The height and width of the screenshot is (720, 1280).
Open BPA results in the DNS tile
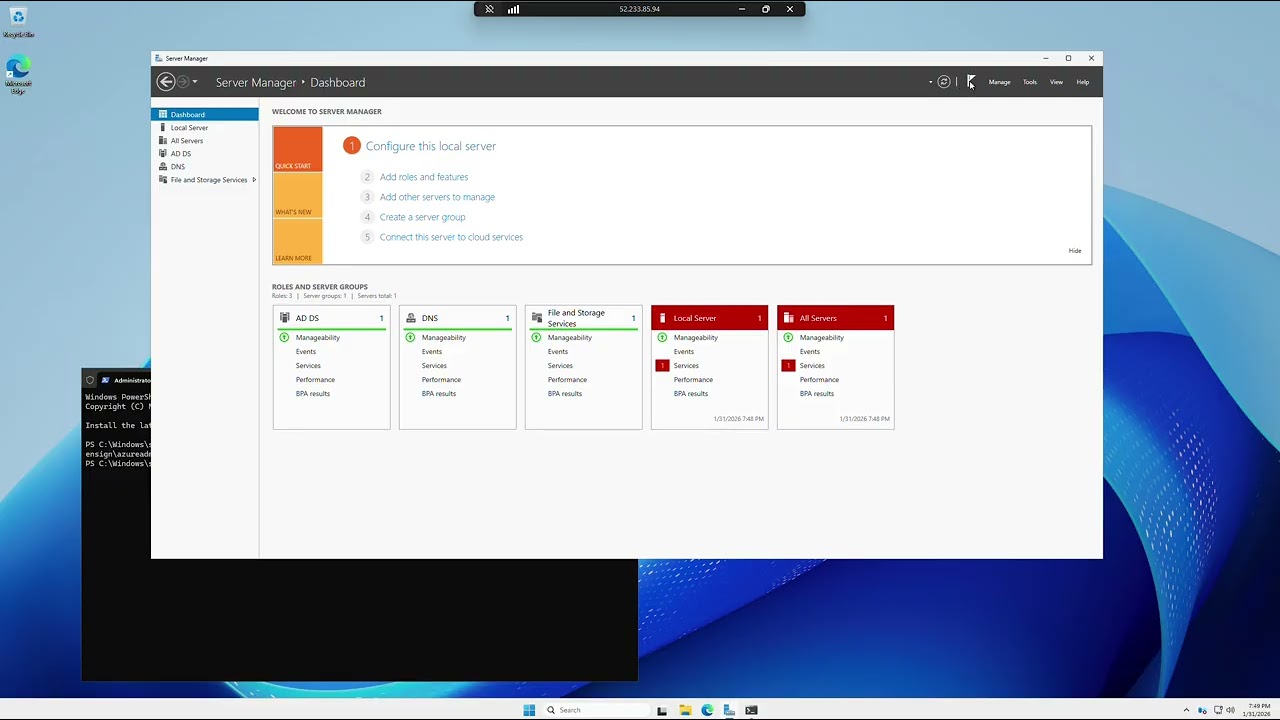(439, 393)
